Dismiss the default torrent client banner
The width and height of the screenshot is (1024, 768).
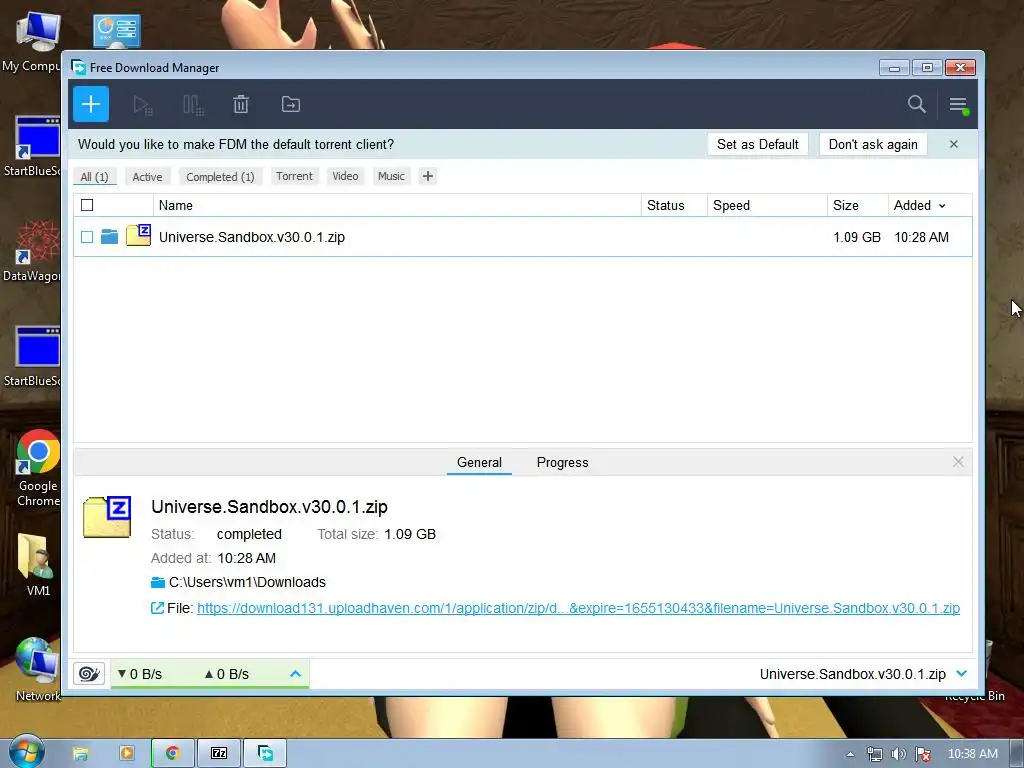pos(953,144)
